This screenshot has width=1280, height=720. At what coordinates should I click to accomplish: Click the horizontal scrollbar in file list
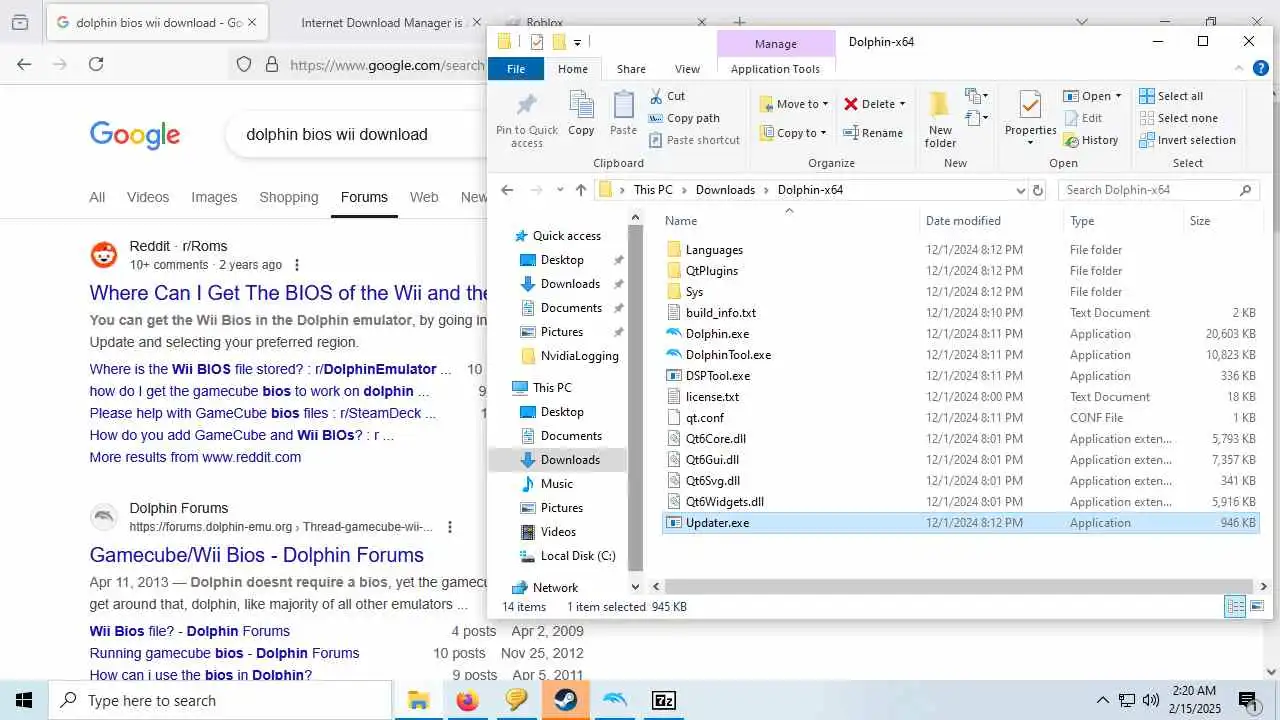point(958,587)
